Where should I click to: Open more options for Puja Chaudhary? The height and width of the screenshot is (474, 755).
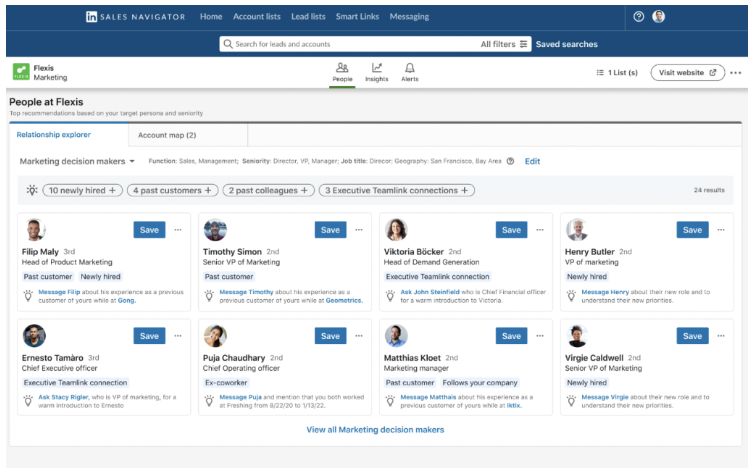click(x=359, y=336)
